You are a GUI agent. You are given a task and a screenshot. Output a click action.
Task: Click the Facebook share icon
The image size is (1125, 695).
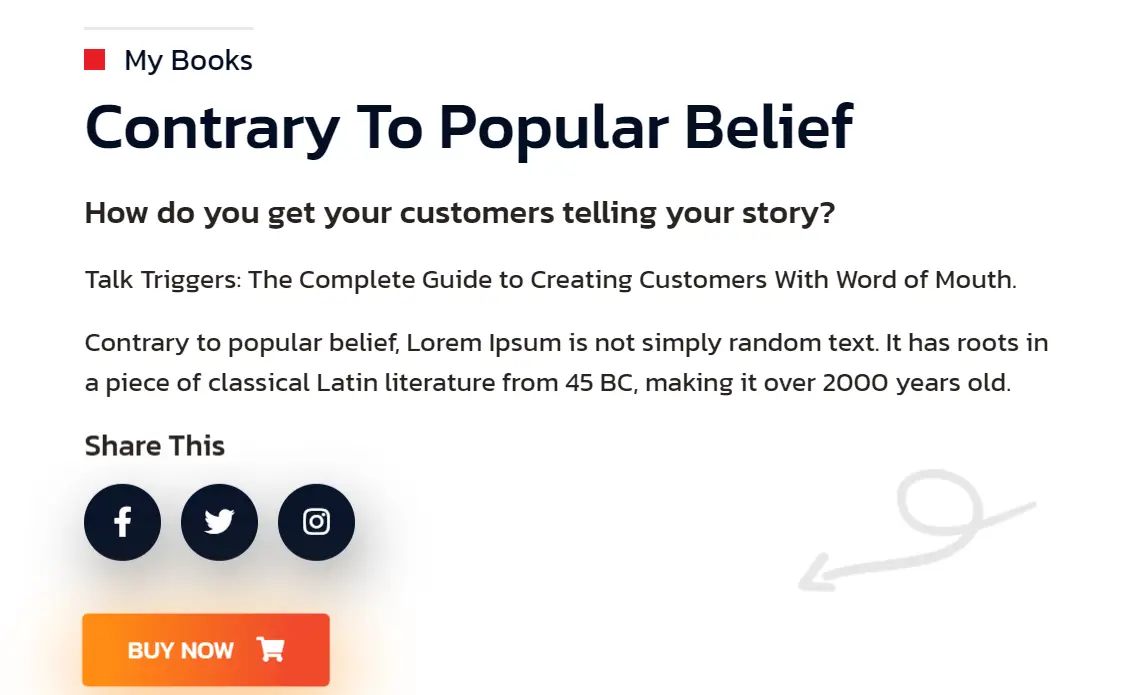[123, 522]
